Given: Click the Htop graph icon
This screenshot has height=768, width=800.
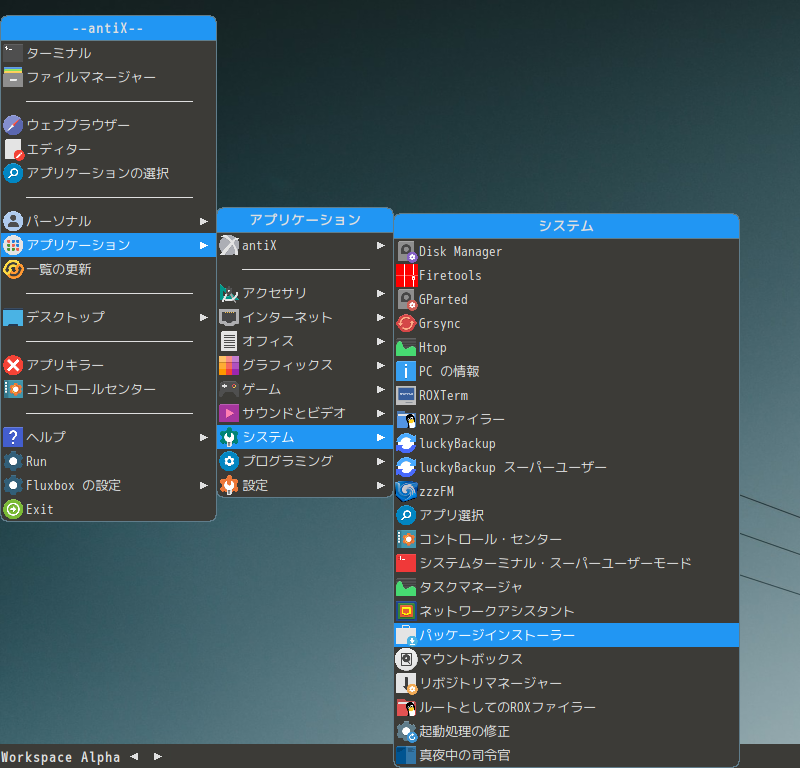Looking at the screenshot, I should 406,347.
